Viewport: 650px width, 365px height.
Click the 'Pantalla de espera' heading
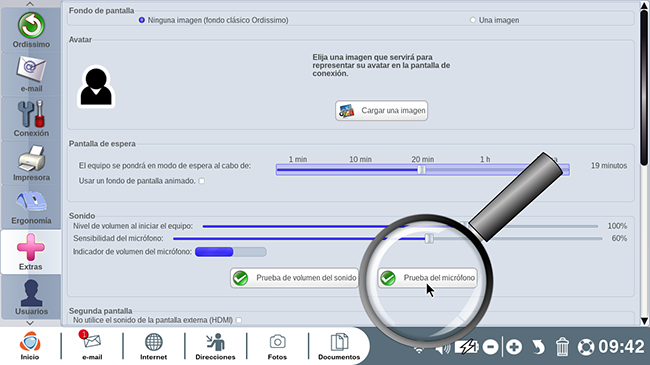[x=102, y=144]
